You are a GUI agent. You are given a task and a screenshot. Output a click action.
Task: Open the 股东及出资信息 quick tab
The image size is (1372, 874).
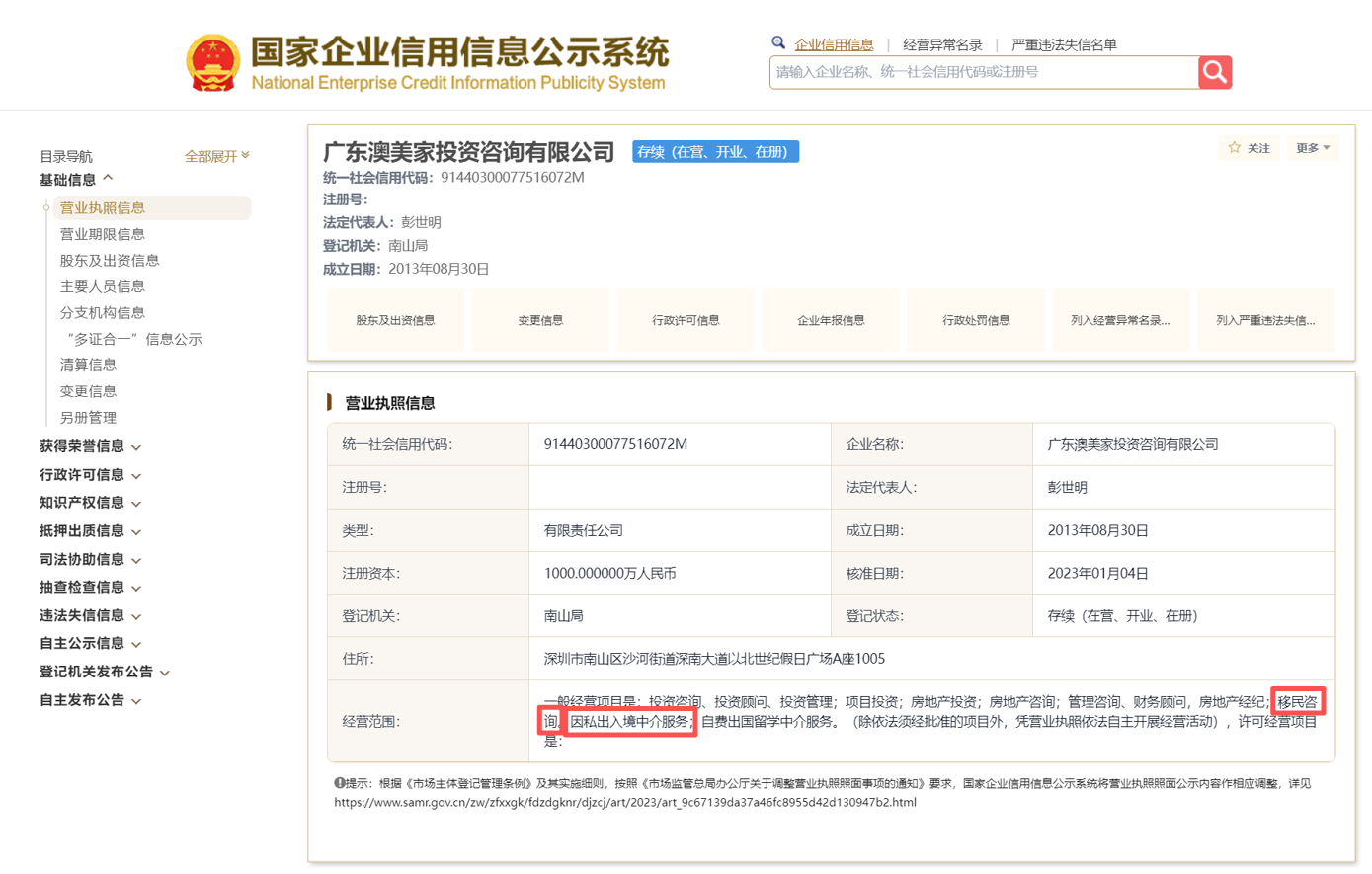pos(395,320)
